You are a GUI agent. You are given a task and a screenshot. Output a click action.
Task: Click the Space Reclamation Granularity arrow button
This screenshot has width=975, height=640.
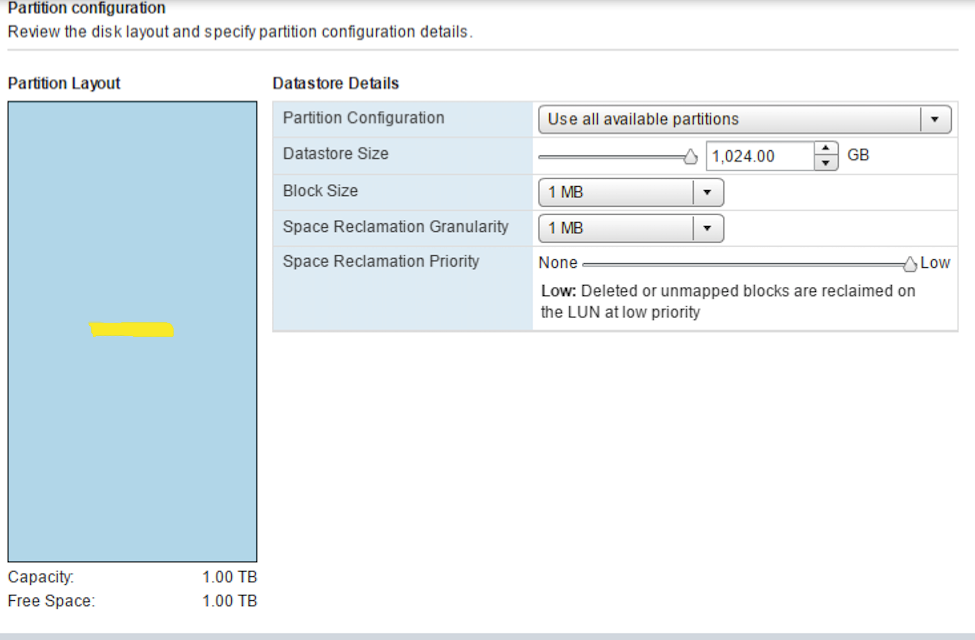click(x=708, y=228)
